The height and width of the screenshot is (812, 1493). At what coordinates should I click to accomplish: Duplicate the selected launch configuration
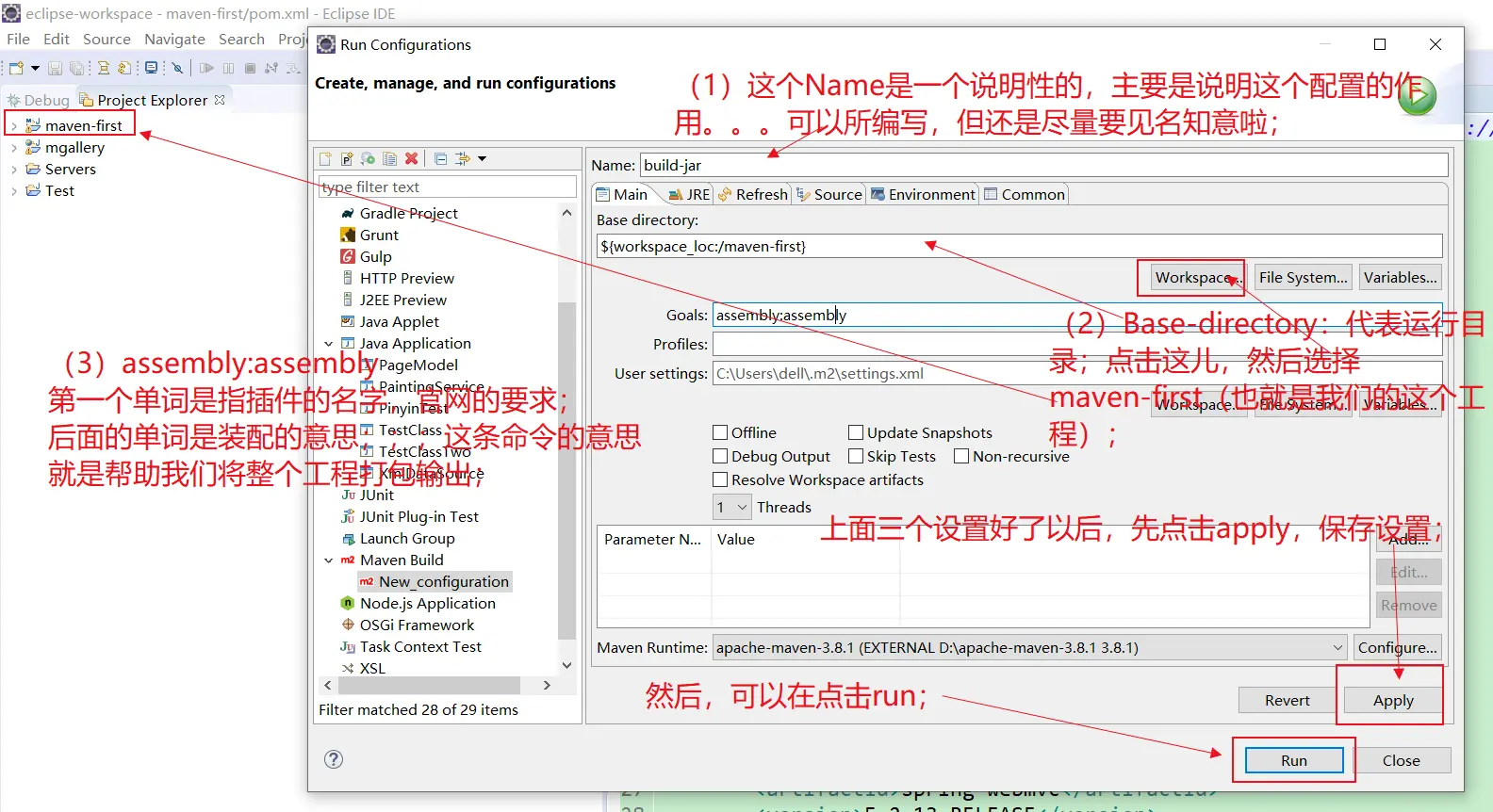[x=389, y=159]
